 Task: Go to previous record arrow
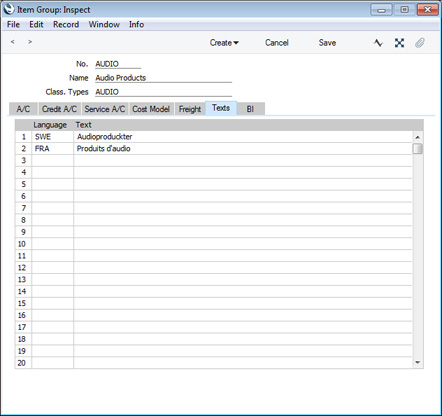(x=13, y=42)
